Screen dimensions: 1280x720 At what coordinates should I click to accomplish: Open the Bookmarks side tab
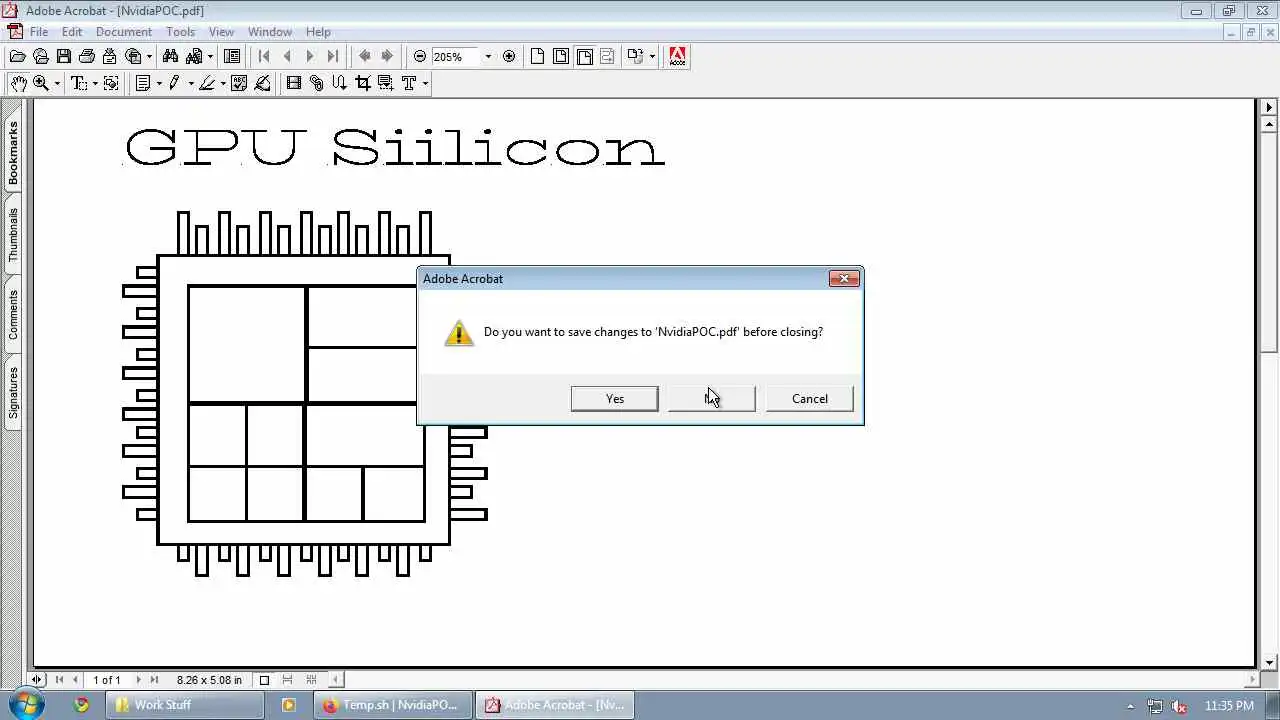click(x=13, y=153)
